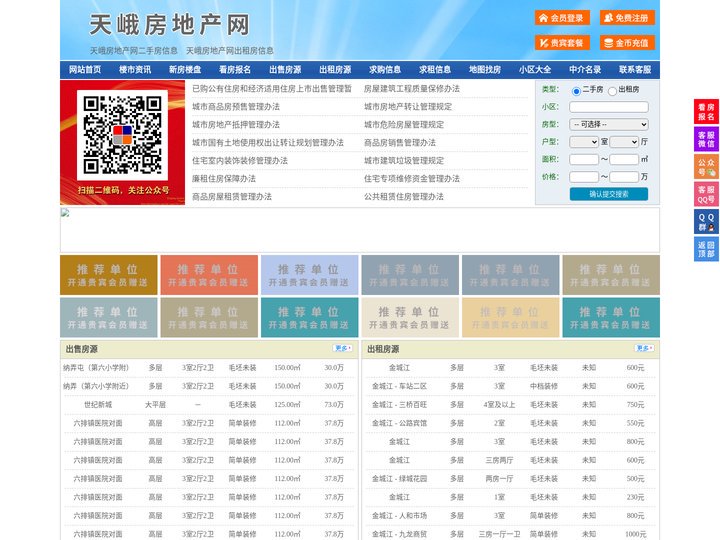The width and height of the screenshot is (720, 540).
Task: Click the minimum 面积 input field
Action: coord(584,159)
